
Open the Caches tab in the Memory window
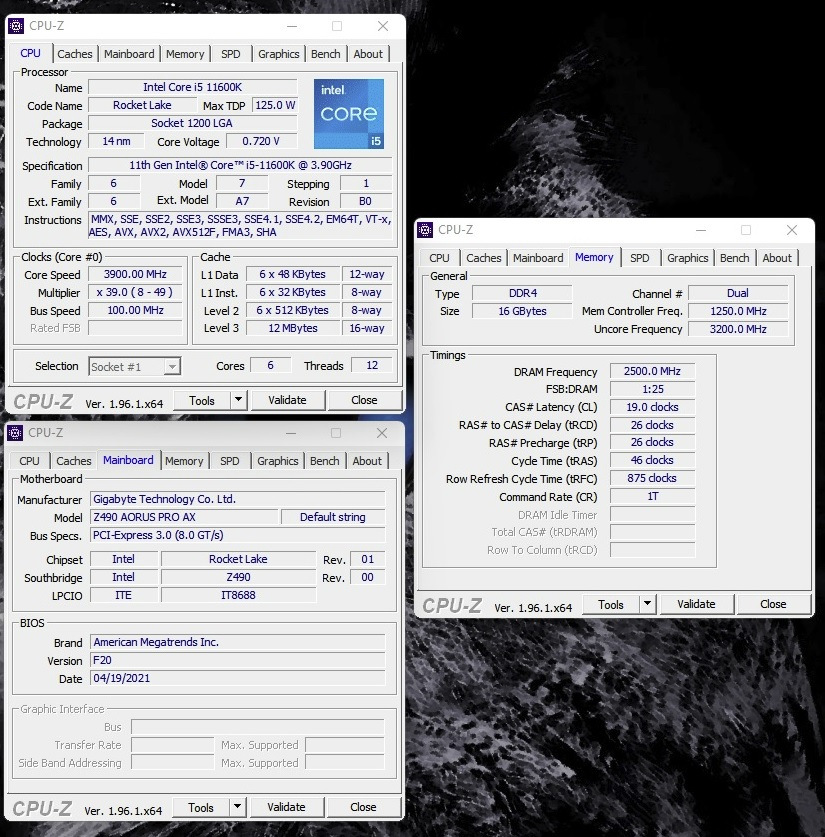(483, 258)
